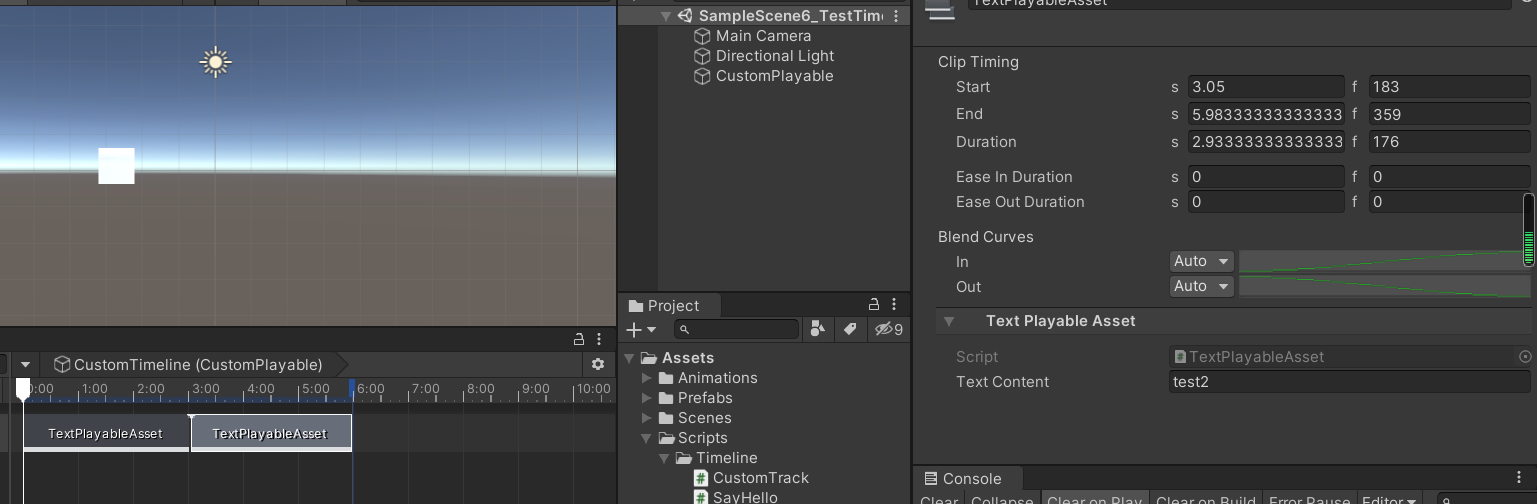Click the Script object picker circle icon
The height and width of the screenshot is (504, 1537).
coord(1524,356)
